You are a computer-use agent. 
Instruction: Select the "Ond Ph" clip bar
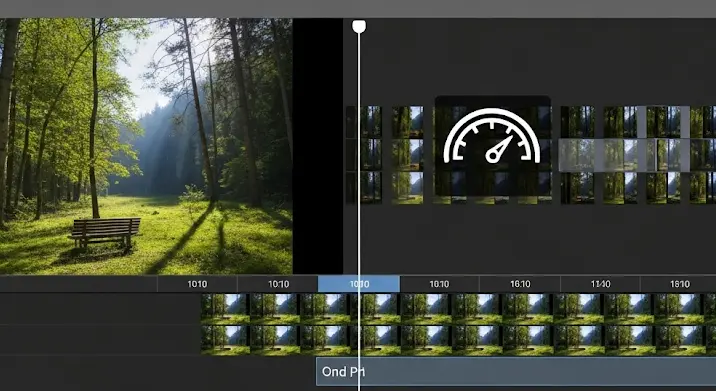516,371
